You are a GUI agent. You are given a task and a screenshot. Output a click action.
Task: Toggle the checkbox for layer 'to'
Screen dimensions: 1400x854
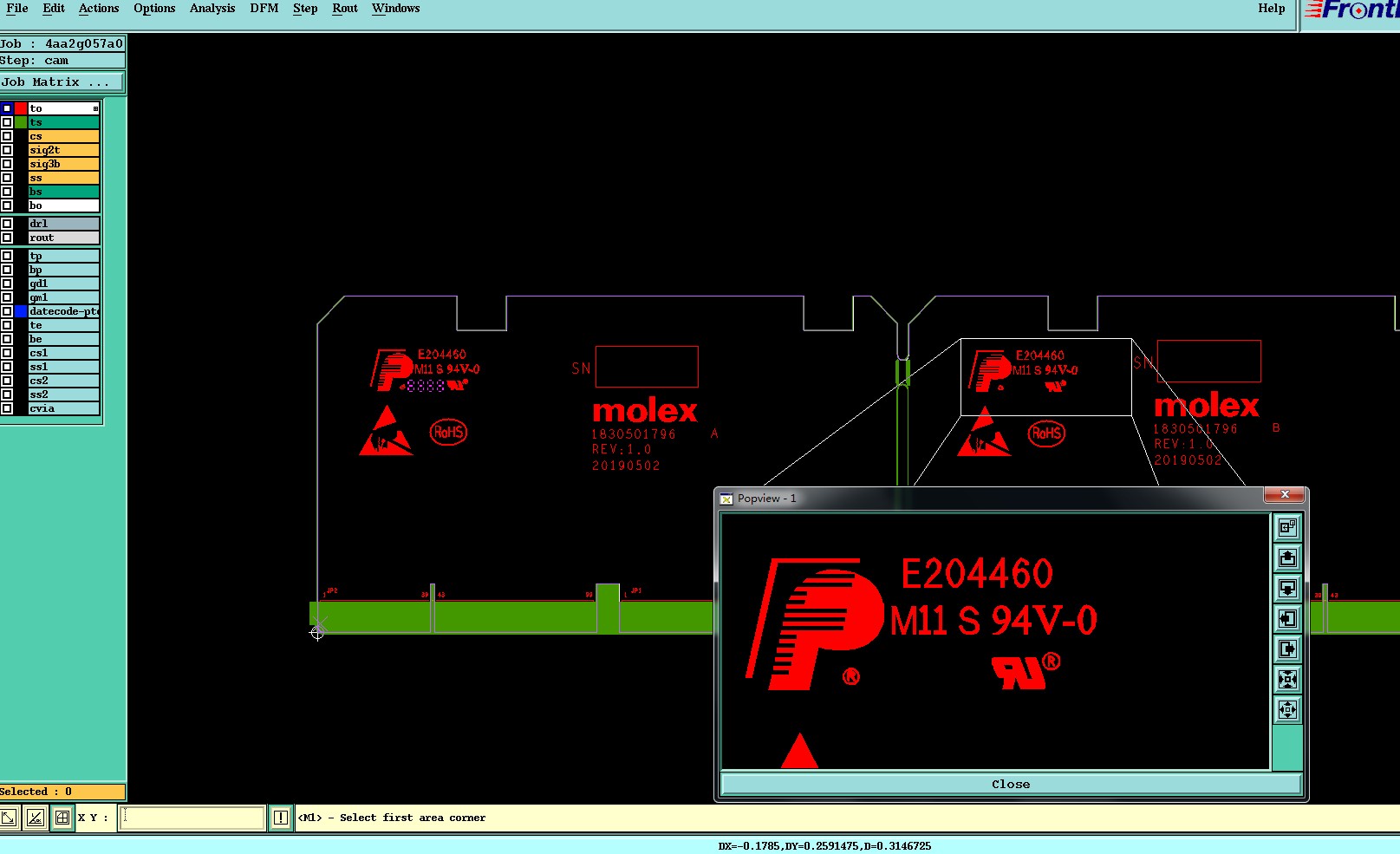7,108
